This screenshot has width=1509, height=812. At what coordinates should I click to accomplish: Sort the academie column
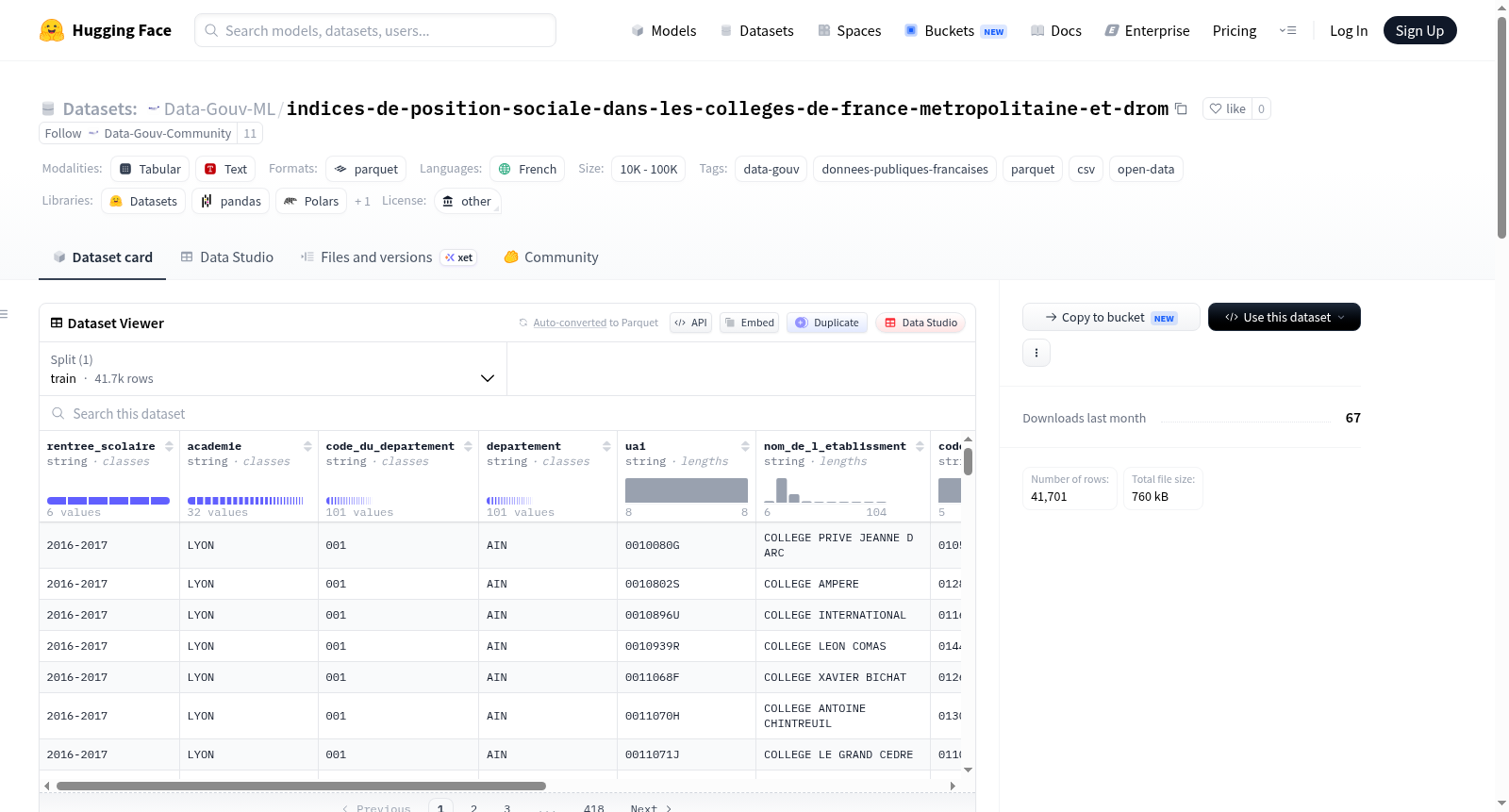coord(307,446)
